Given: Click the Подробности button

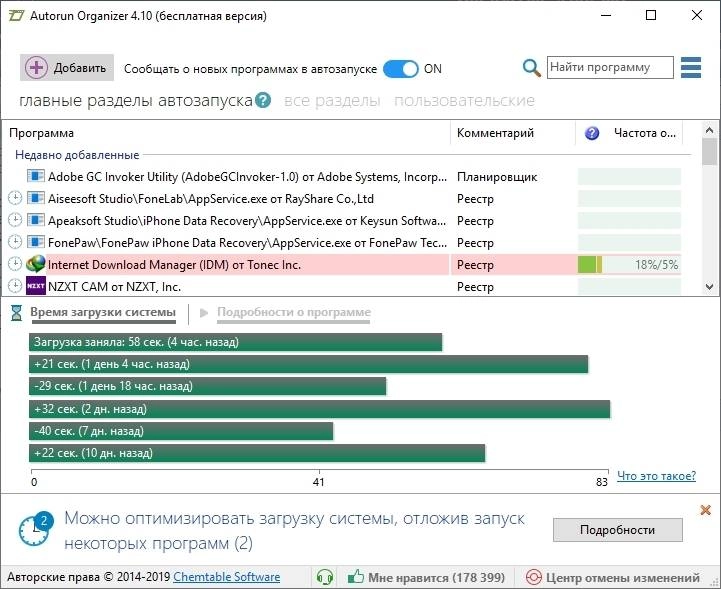Looking at the screenshot, I should pos(618,530).
